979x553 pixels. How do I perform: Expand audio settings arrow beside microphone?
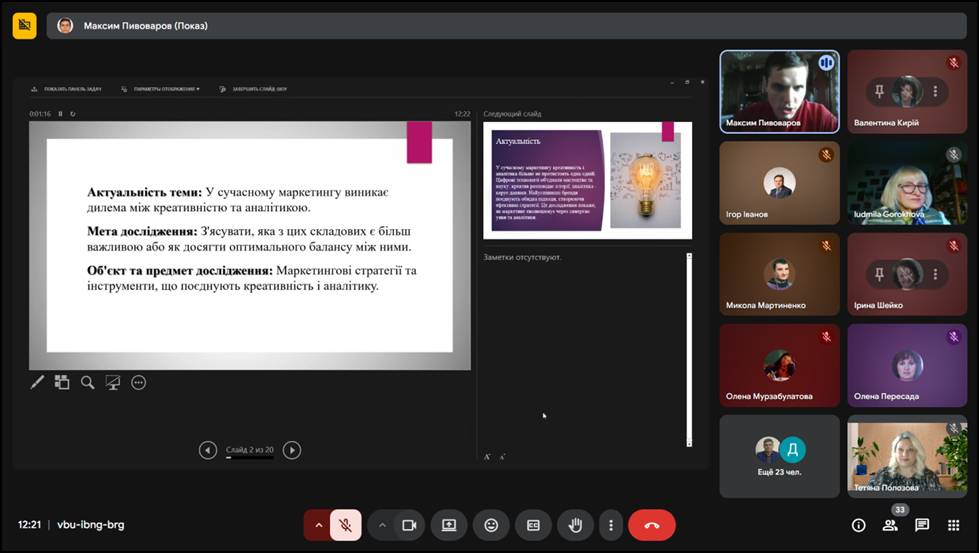pyautogui.click(x=319, y=525)
